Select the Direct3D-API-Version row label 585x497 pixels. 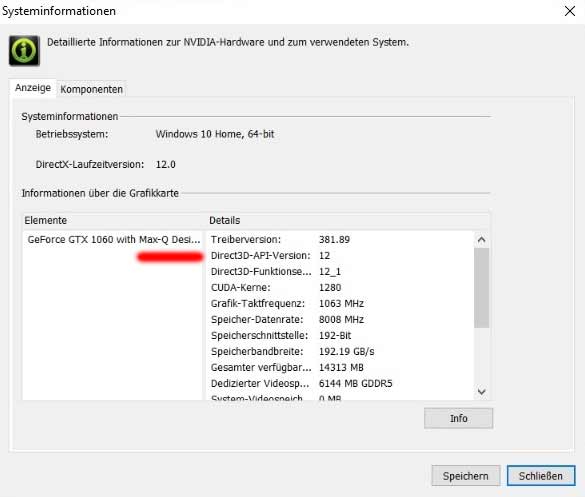click(260, 256)
